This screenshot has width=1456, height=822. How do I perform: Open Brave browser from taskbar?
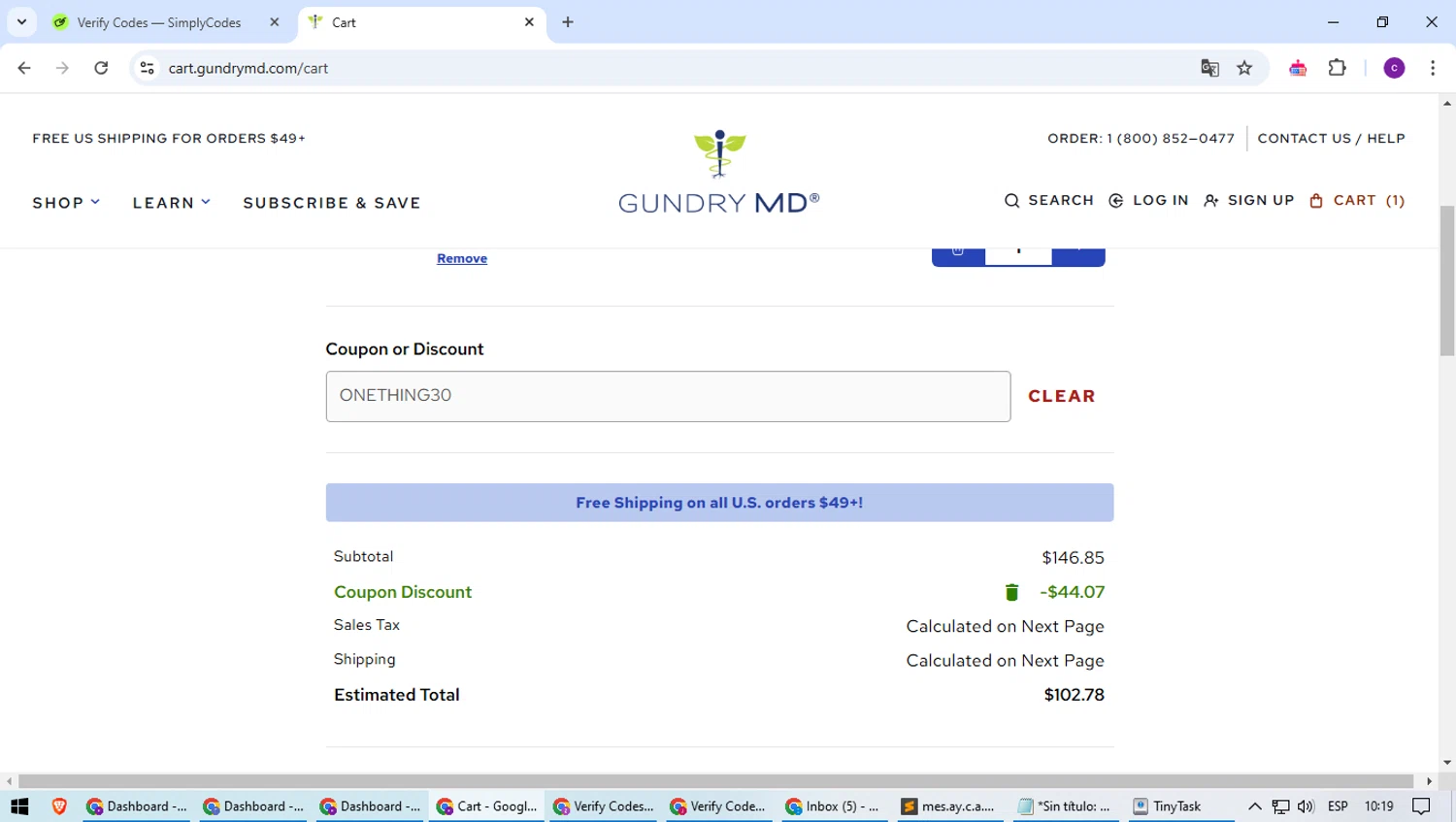(x=59, y=806)
